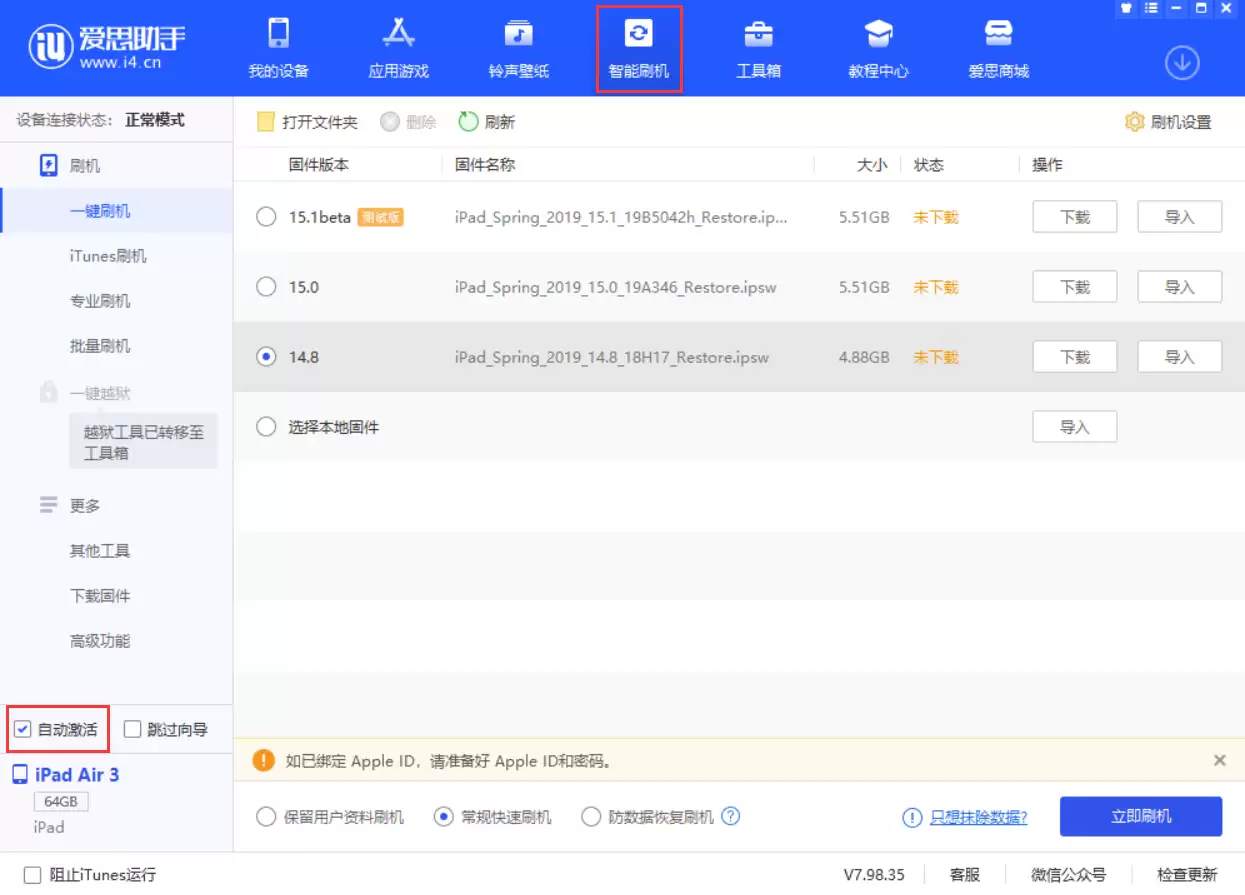Download the 14.8 firmware
1245x895 pixels.
pyautogui.click(x=1074, y=357)
